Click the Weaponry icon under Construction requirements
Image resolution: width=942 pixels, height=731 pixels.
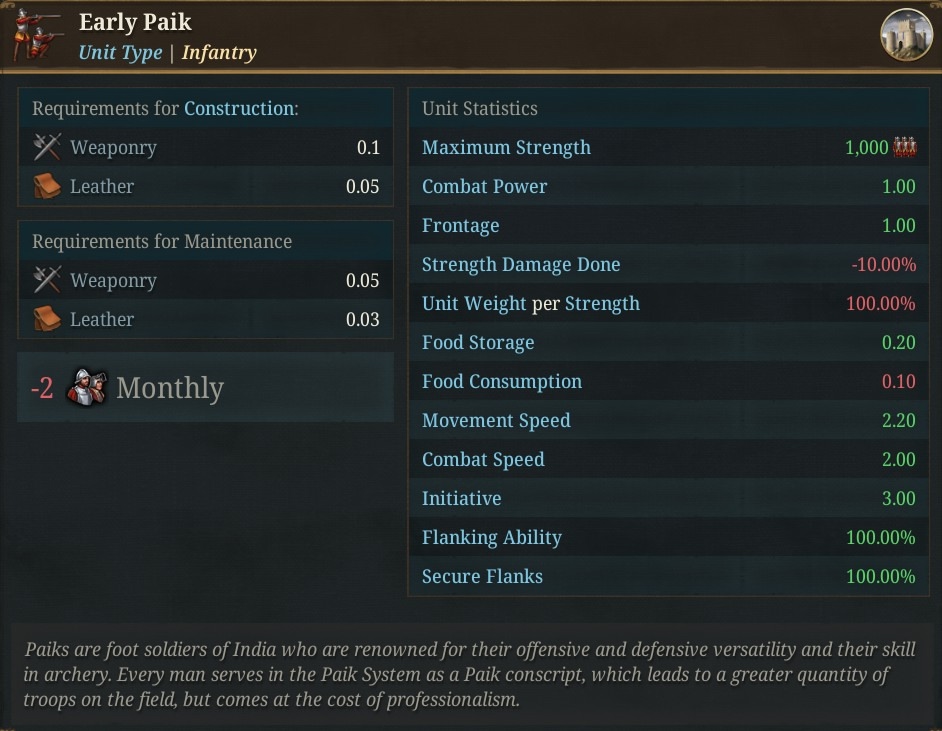point(47,147)
